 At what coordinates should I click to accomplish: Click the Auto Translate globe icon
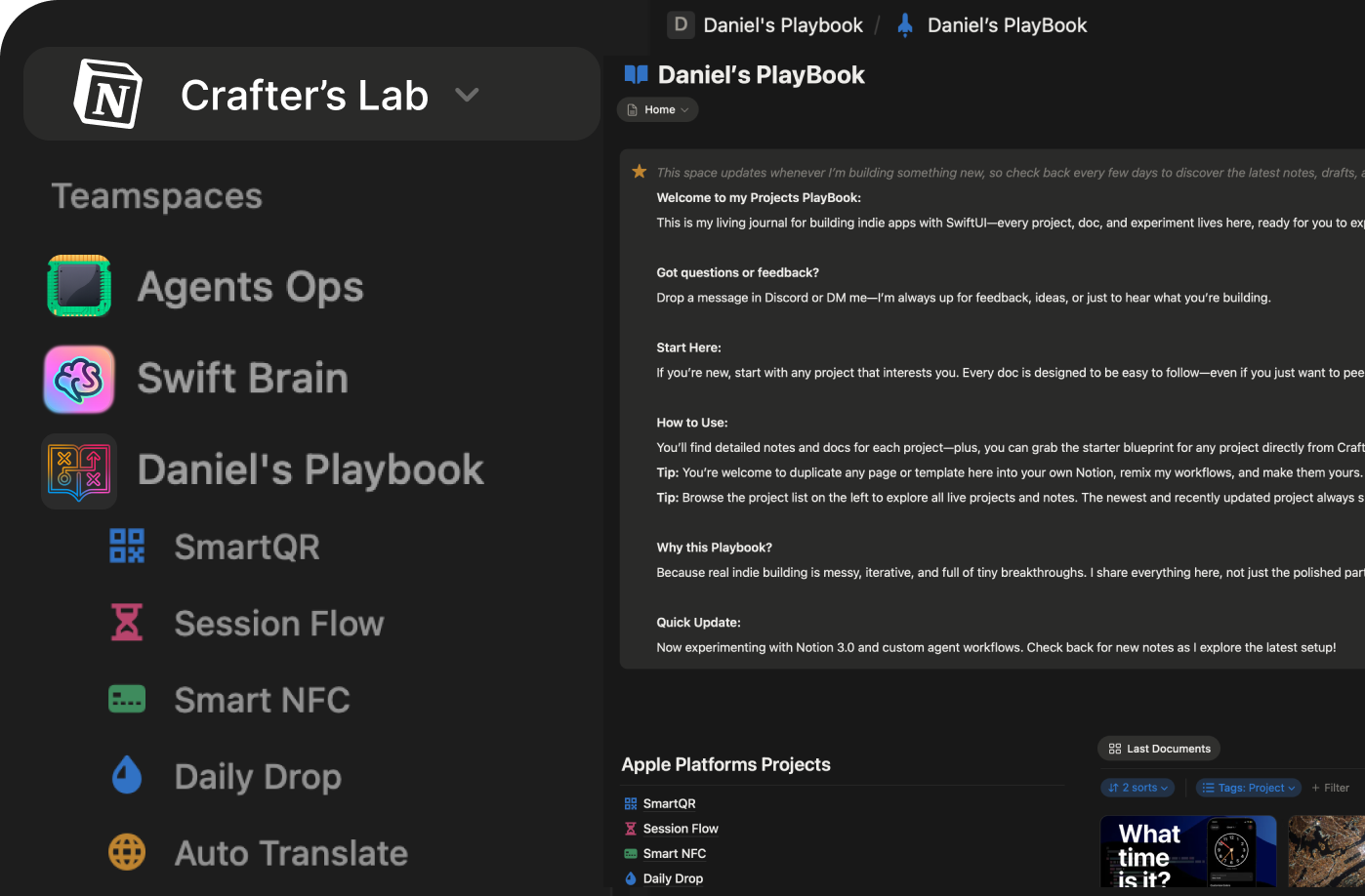coord(127,852)
